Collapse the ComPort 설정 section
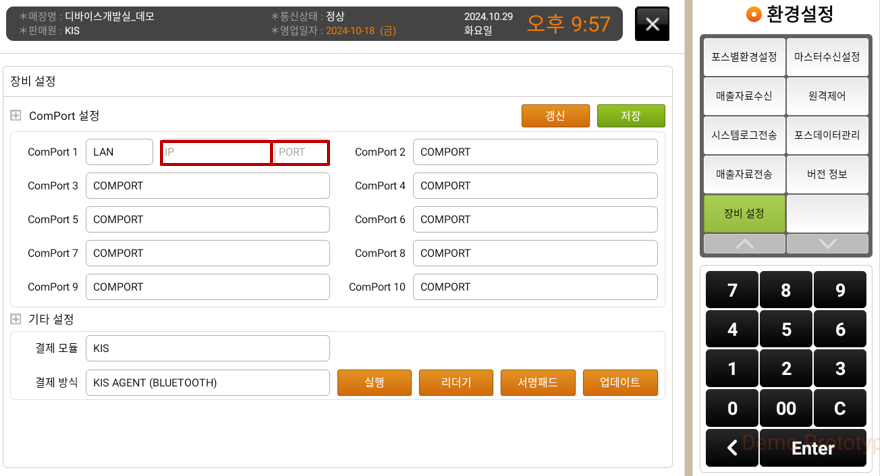The image size is (880, 476). point(16,116)
